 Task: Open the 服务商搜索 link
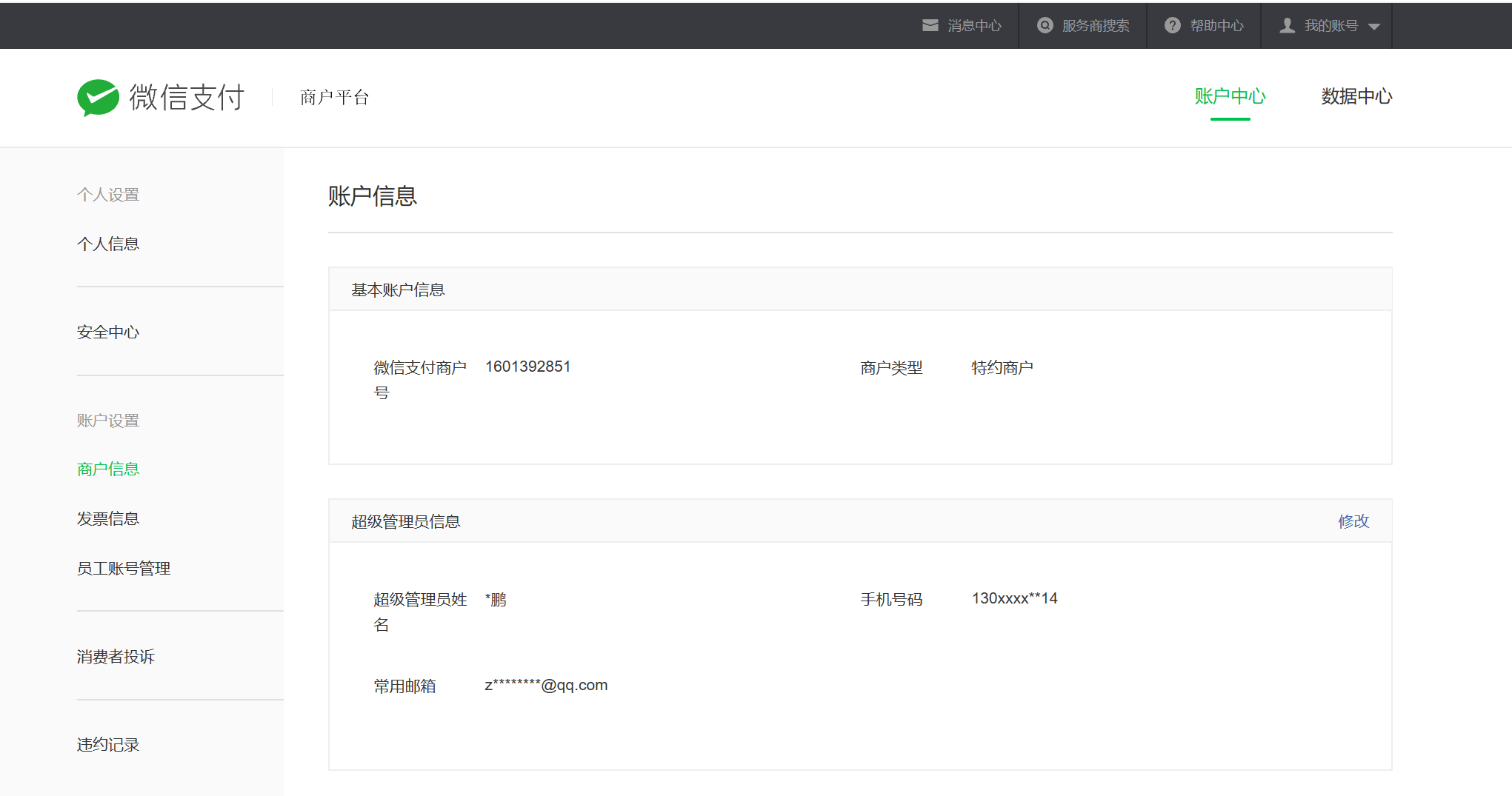[1096, 26]
